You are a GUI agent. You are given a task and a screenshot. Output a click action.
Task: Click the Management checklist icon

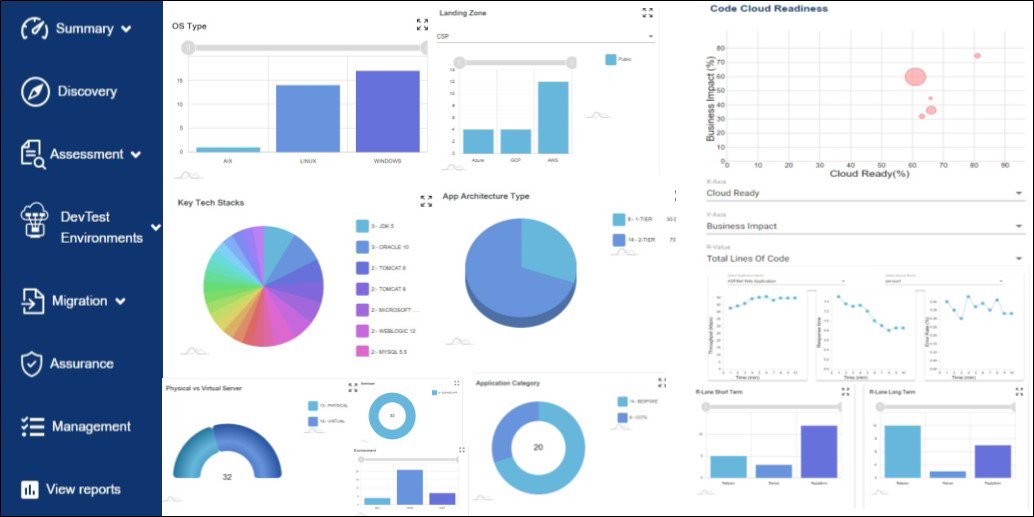tap(32, 427)
